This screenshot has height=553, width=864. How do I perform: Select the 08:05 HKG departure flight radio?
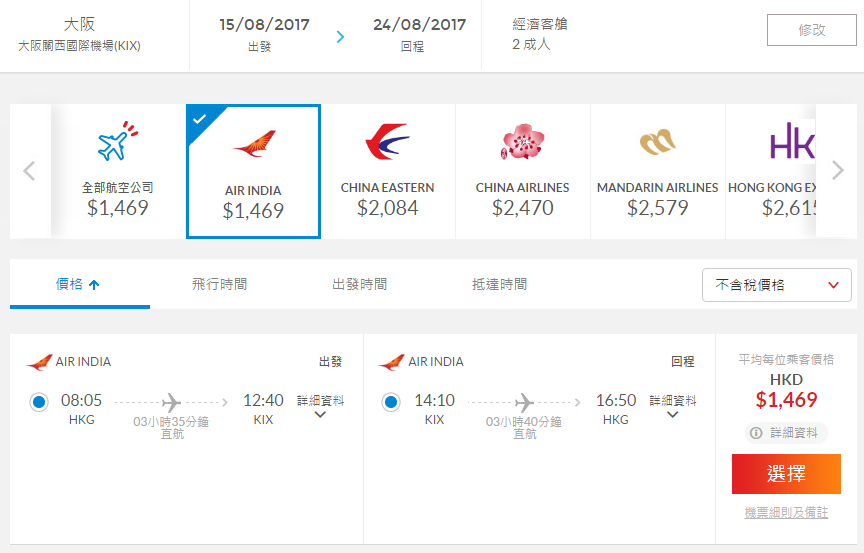tap(39, 402)
